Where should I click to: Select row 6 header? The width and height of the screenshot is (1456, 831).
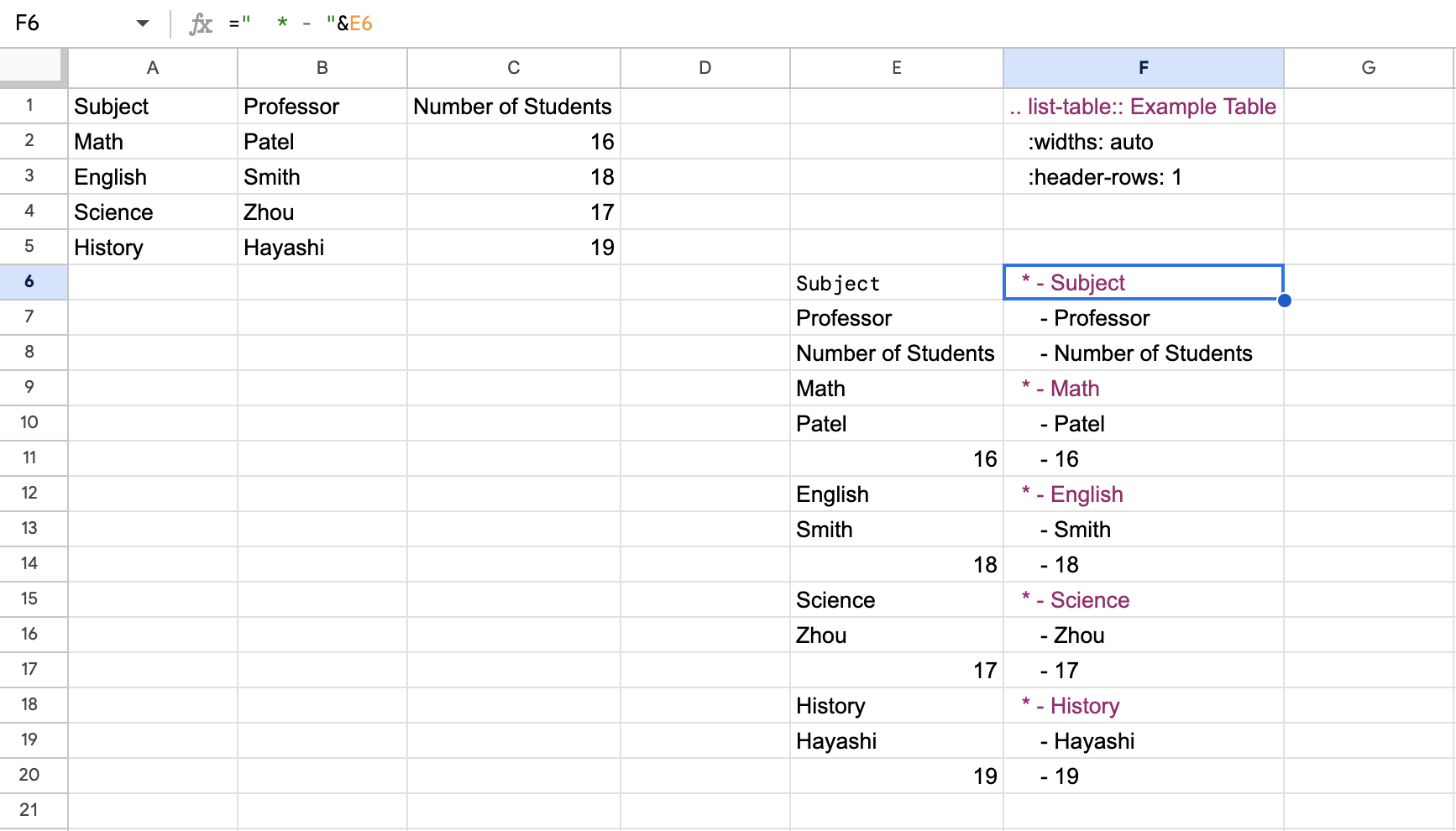(x=34, y=282)
